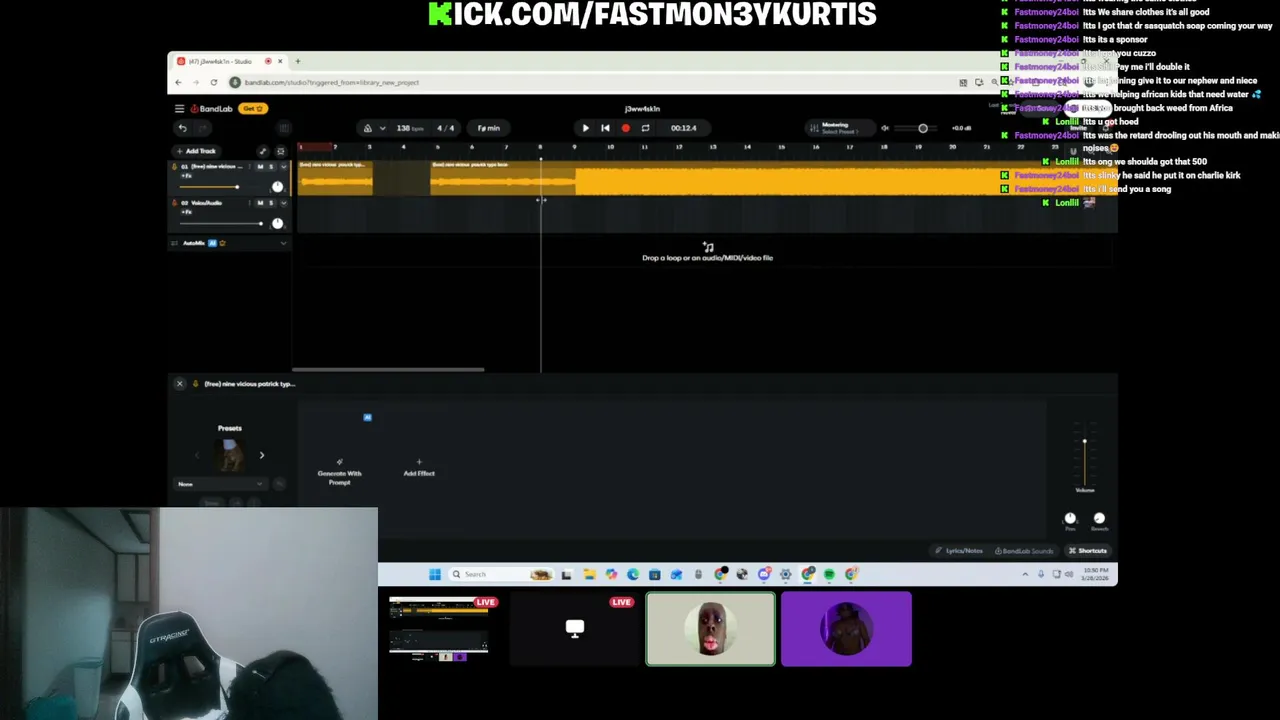Mute master output via speaker icon
Image resolution: width=1280 pixels, height=720 pixels.
(885, 128)
